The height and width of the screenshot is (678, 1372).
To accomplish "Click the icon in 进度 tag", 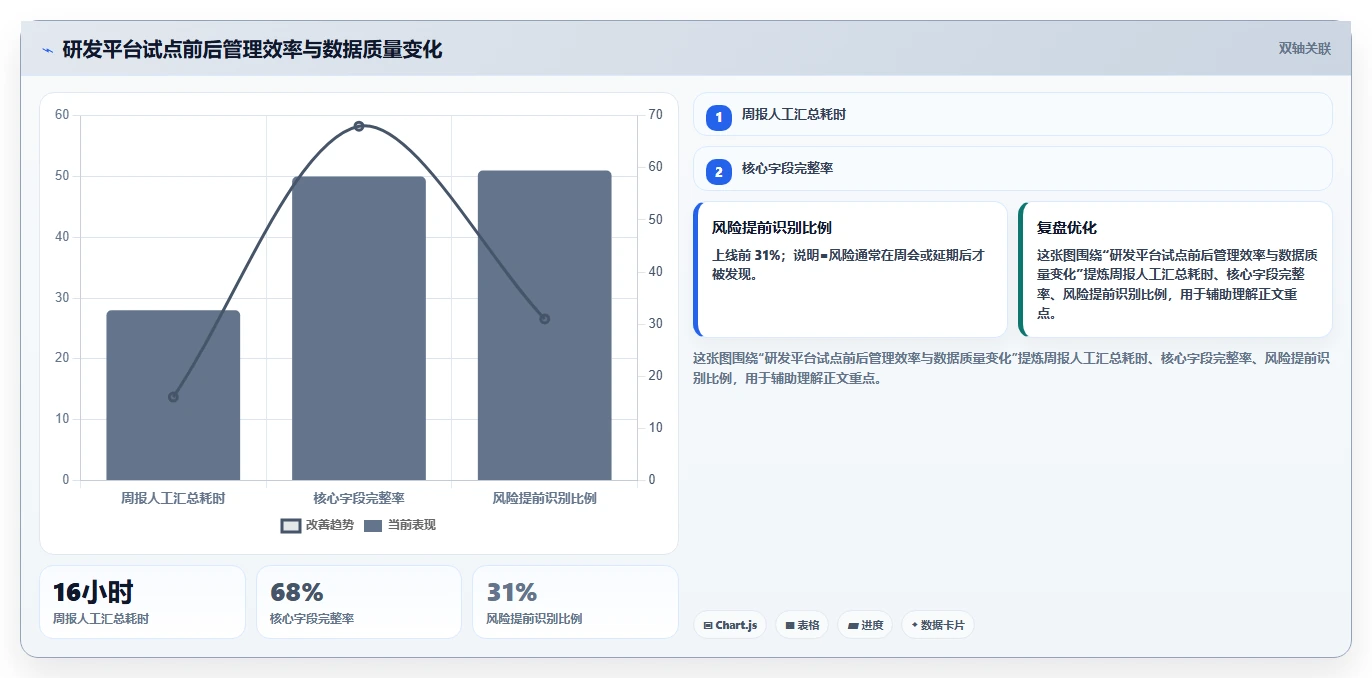I will point(853,626).
